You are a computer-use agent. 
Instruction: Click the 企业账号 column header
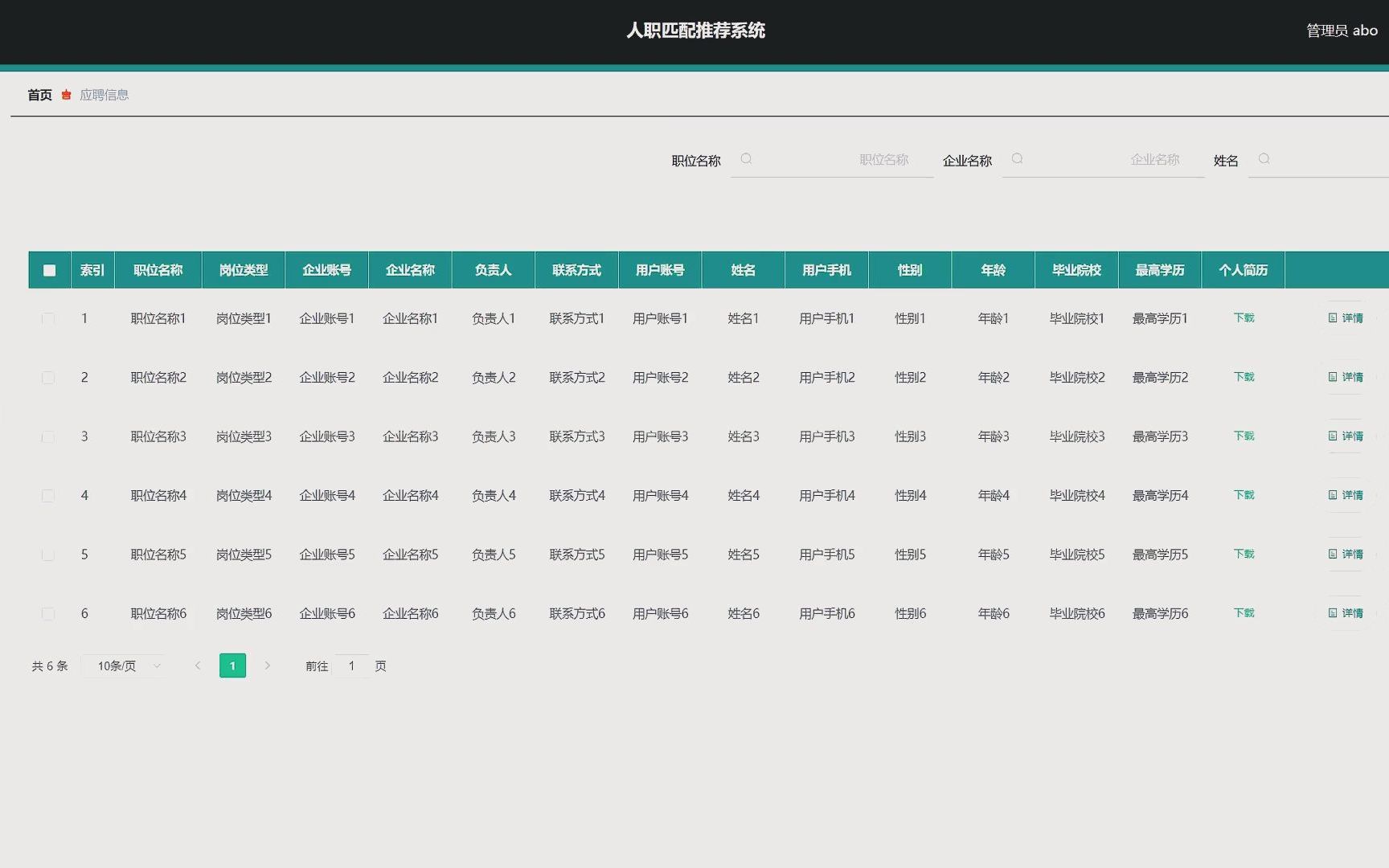327,270
